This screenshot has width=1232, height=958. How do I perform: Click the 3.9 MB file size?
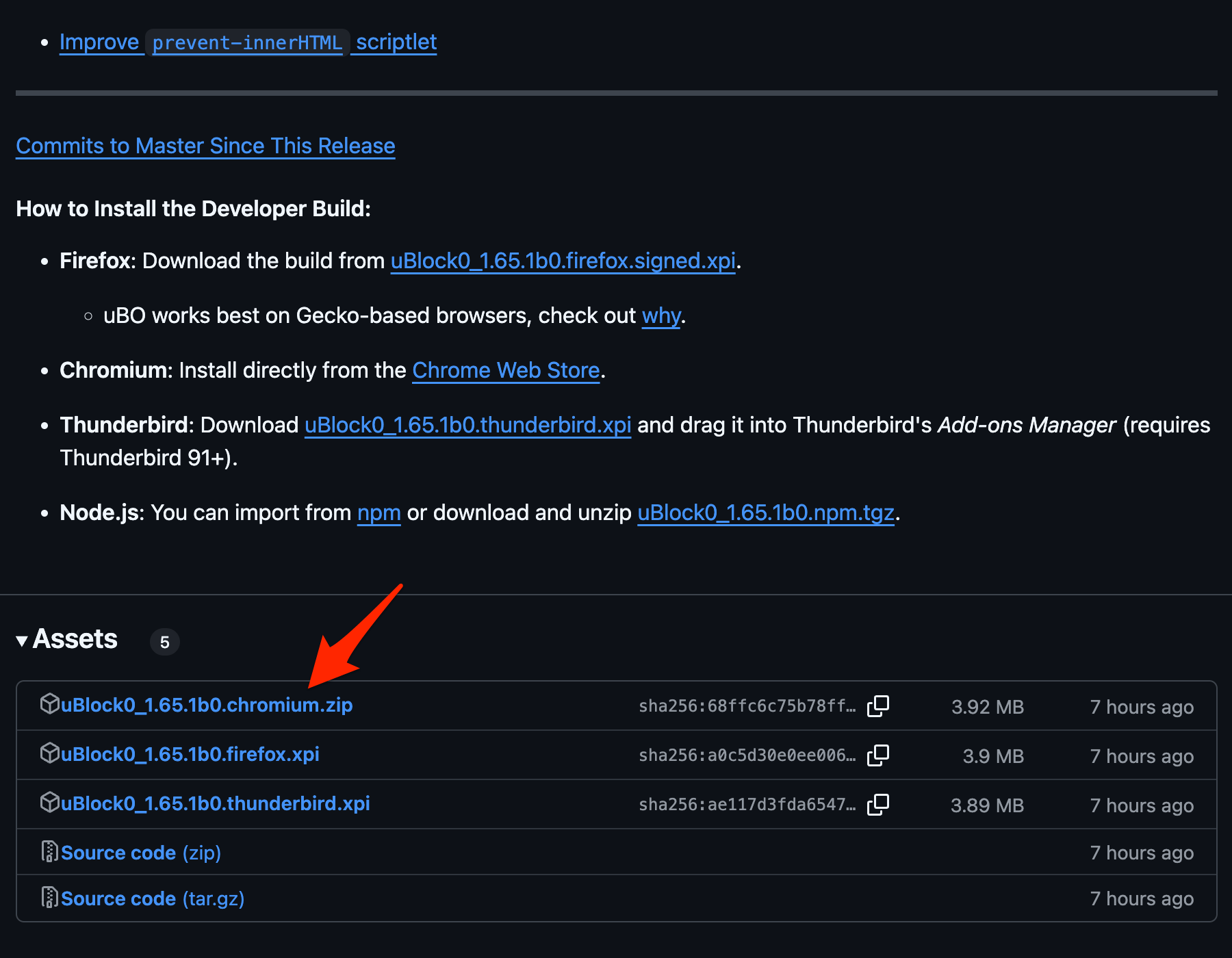point(993,756)
